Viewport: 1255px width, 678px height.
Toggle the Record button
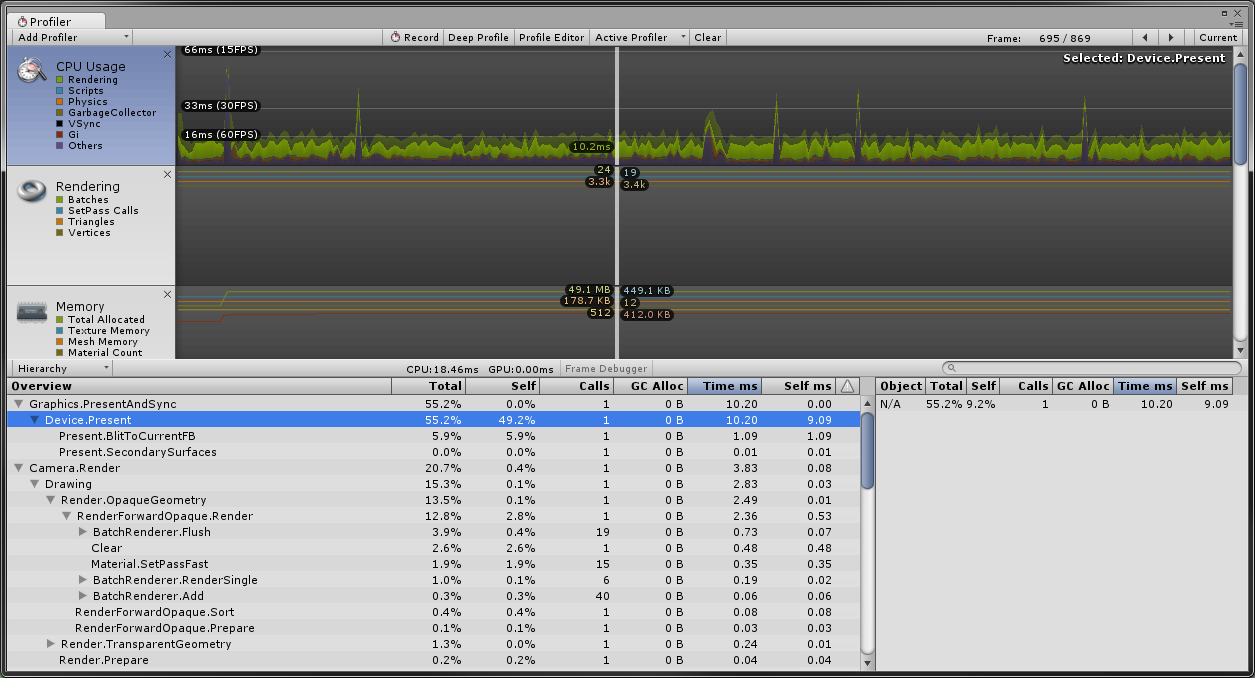[x=414, y=37]
